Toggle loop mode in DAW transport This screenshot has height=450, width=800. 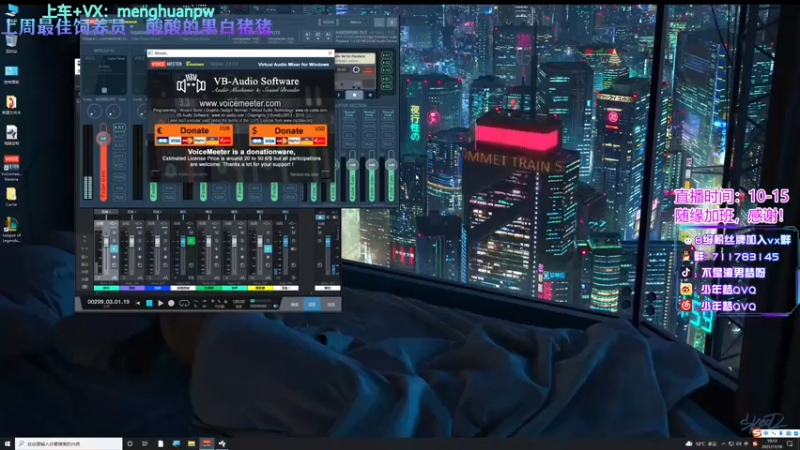(x=184, y=303)
